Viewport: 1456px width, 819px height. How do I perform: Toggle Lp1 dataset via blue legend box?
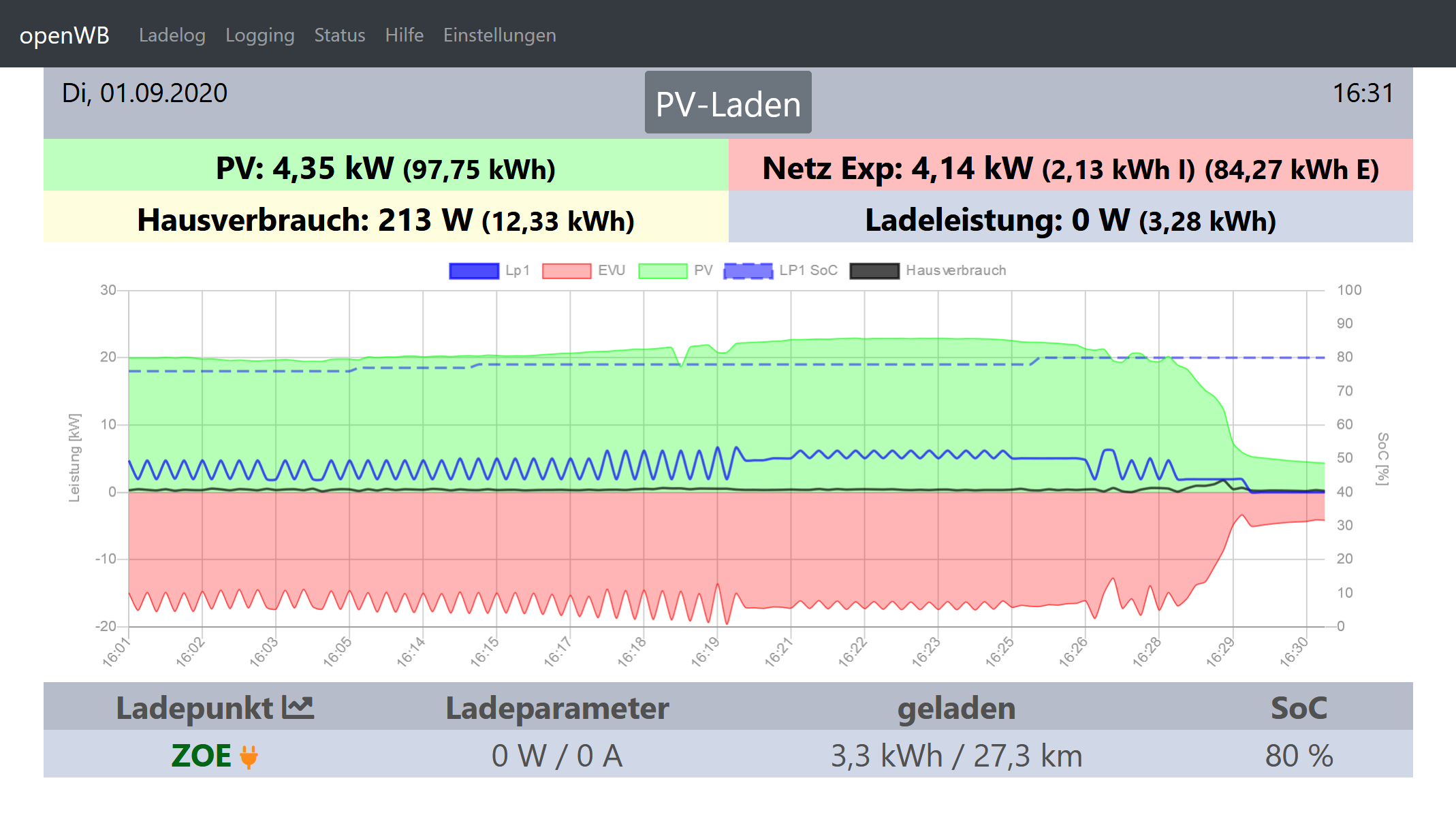474,271
